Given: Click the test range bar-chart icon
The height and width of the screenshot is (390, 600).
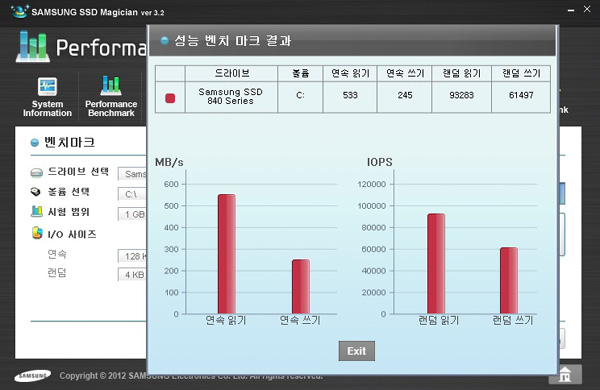Looking at the screenshot, I should (36, 211).
